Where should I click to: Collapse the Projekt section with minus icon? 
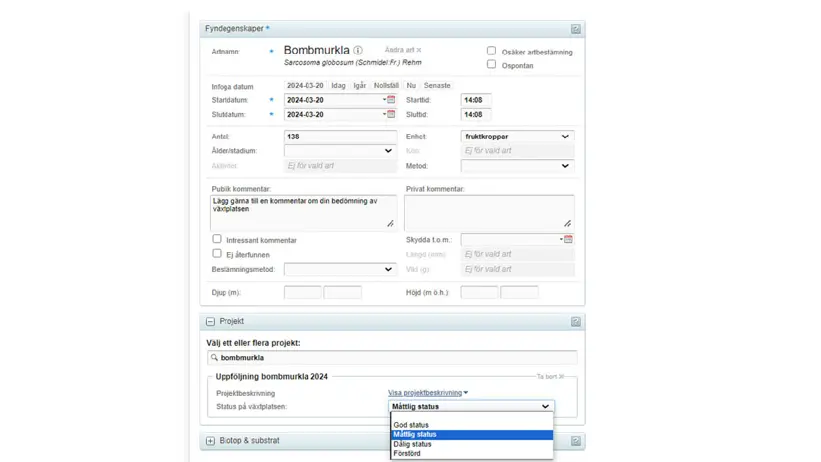pyautogui.click(x=210, y=322)
